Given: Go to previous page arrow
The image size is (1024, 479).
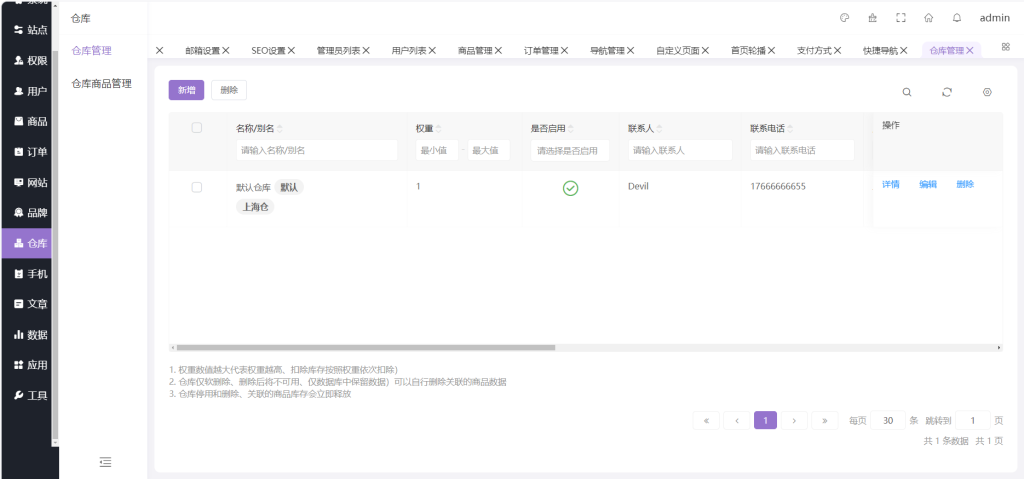Looking at the screenshot, I should (x=737, y=420).
